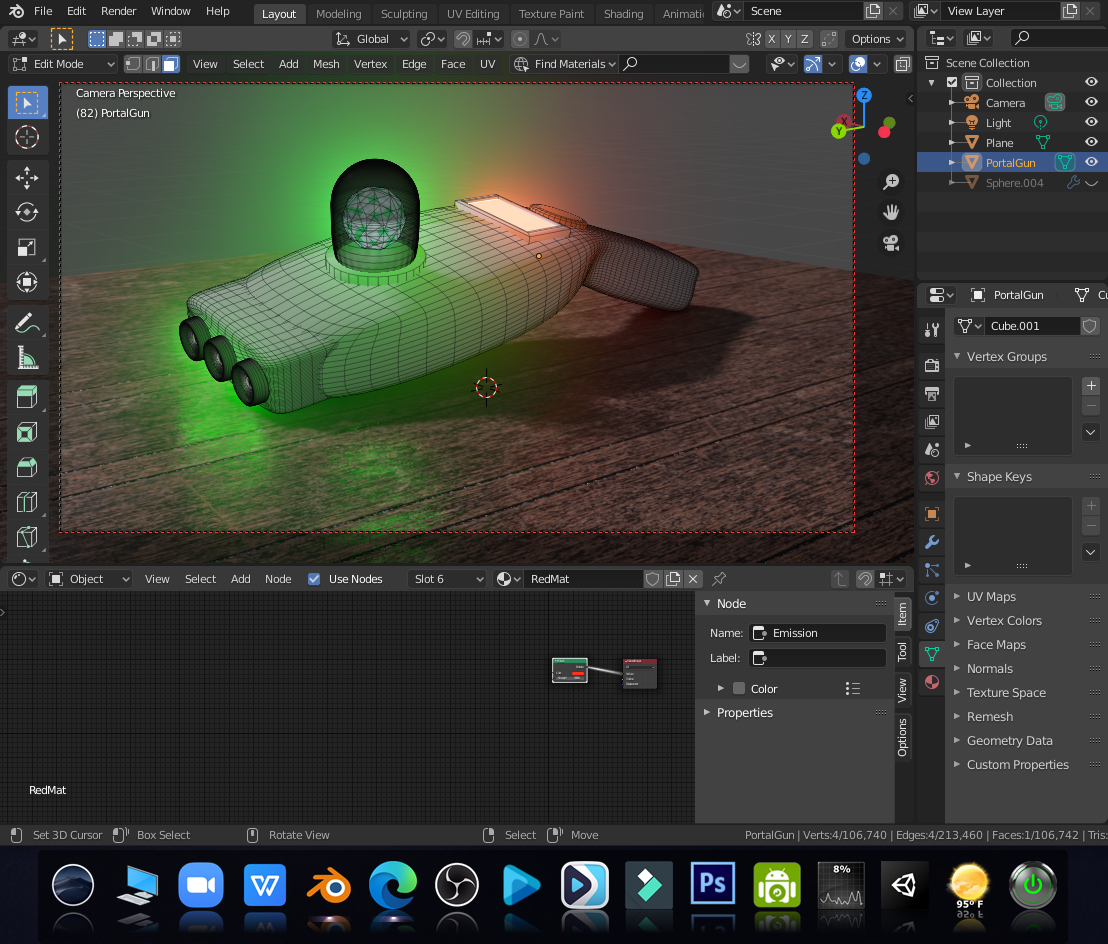Viewport: 1108px width, 944px height.
Task: Select the Move tool in the viewport toolbar
Action: click(27, 177)
